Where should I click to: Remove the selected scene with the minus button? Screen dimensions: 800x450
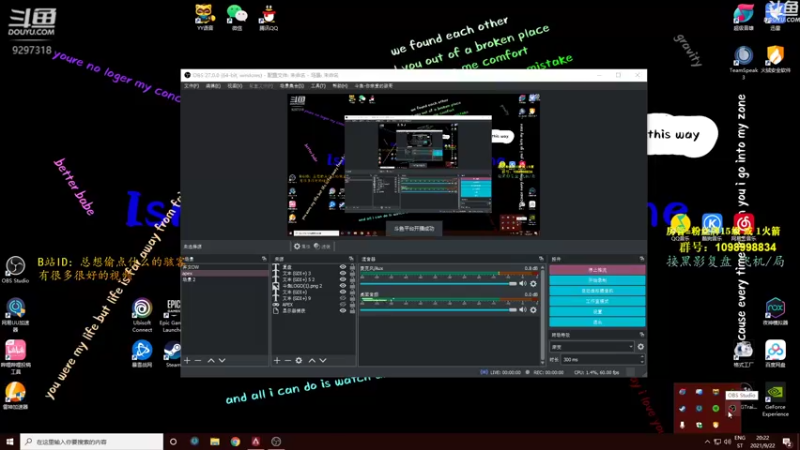click(198, 361)
